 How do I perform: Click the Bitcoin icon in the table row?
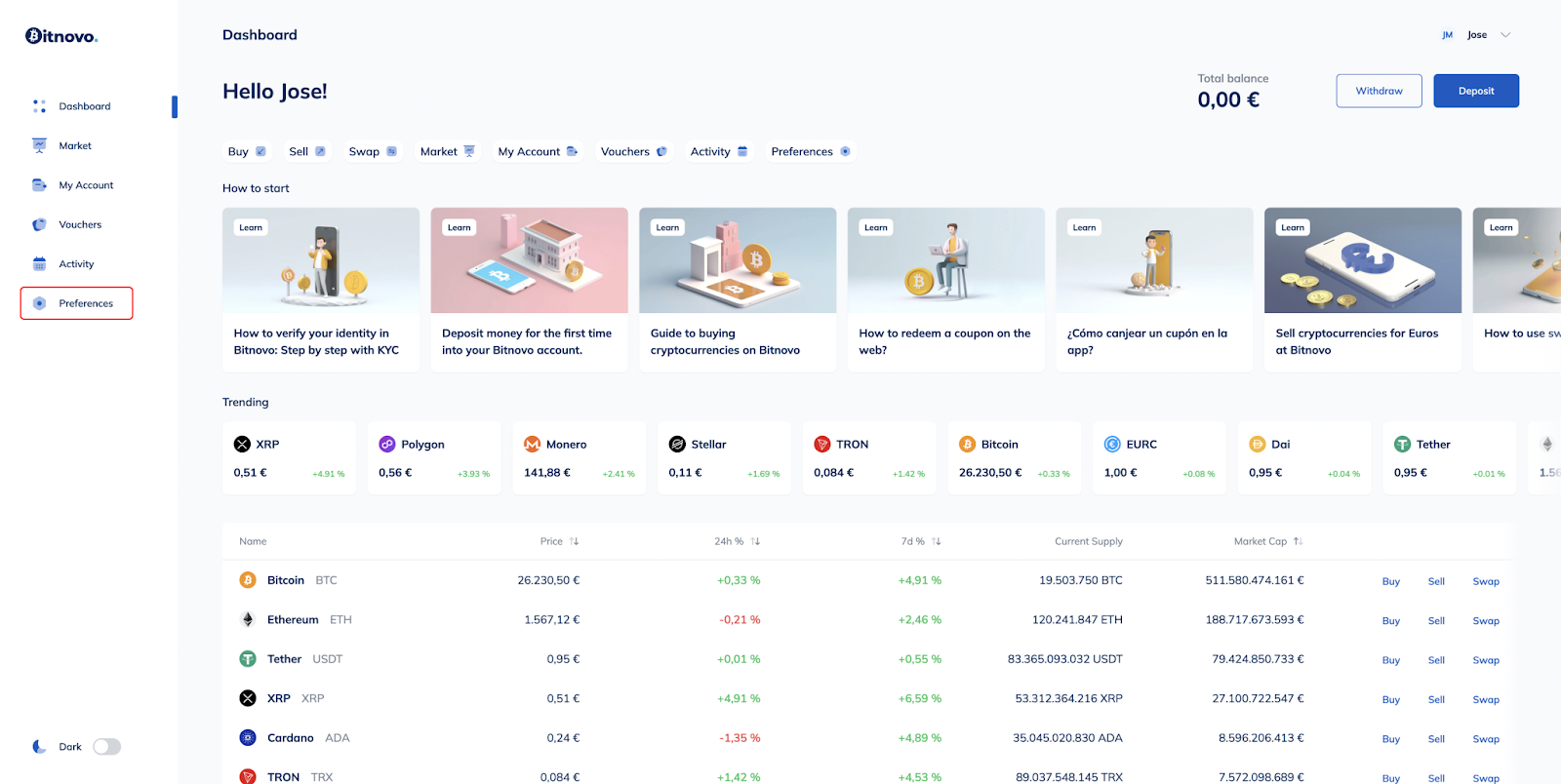coord(248,580)
